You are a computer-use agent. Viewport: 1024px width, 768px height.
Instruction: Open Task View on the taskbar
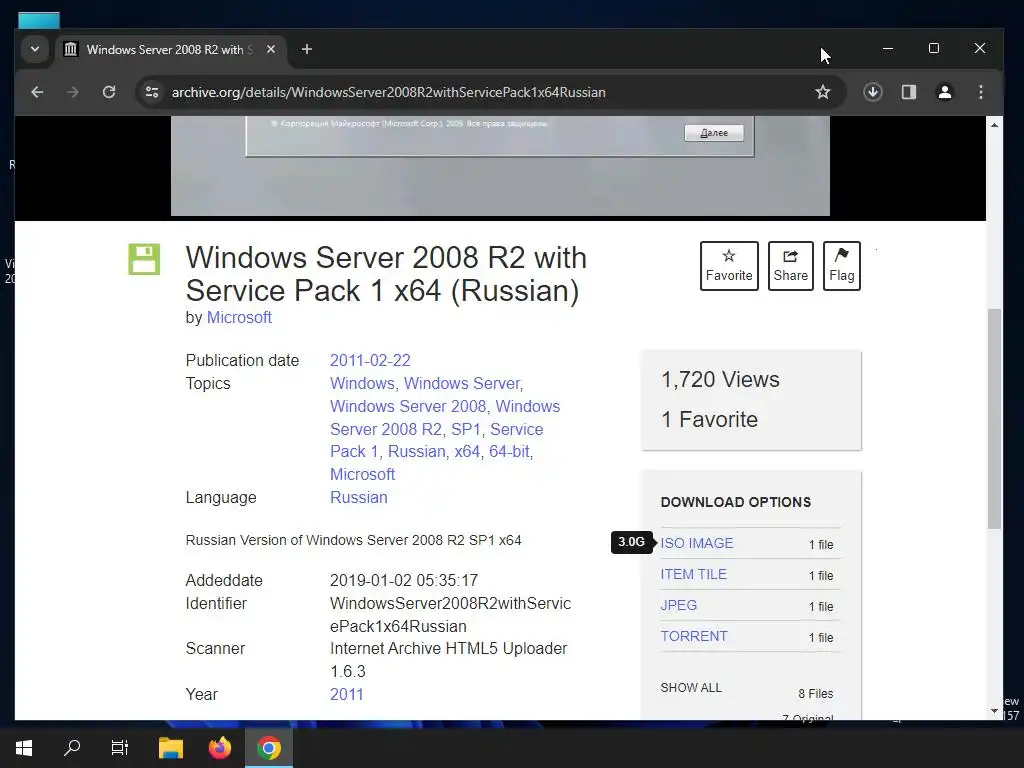[x=120, y=748]
